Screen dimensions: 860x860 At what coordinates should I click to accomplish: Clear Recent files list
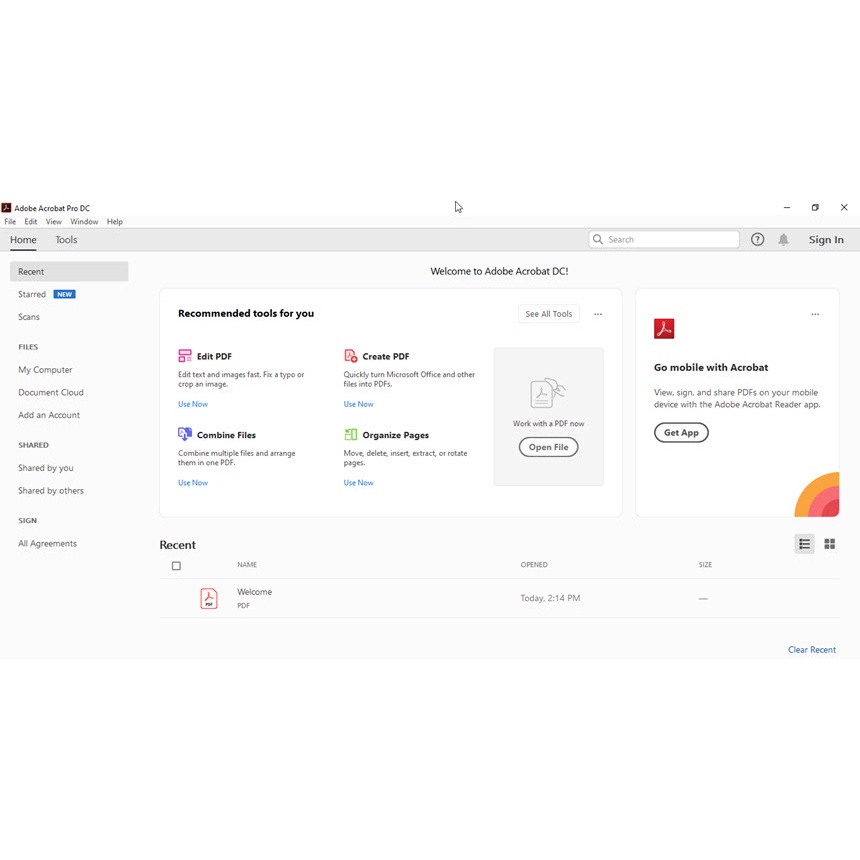pos(812,649)
